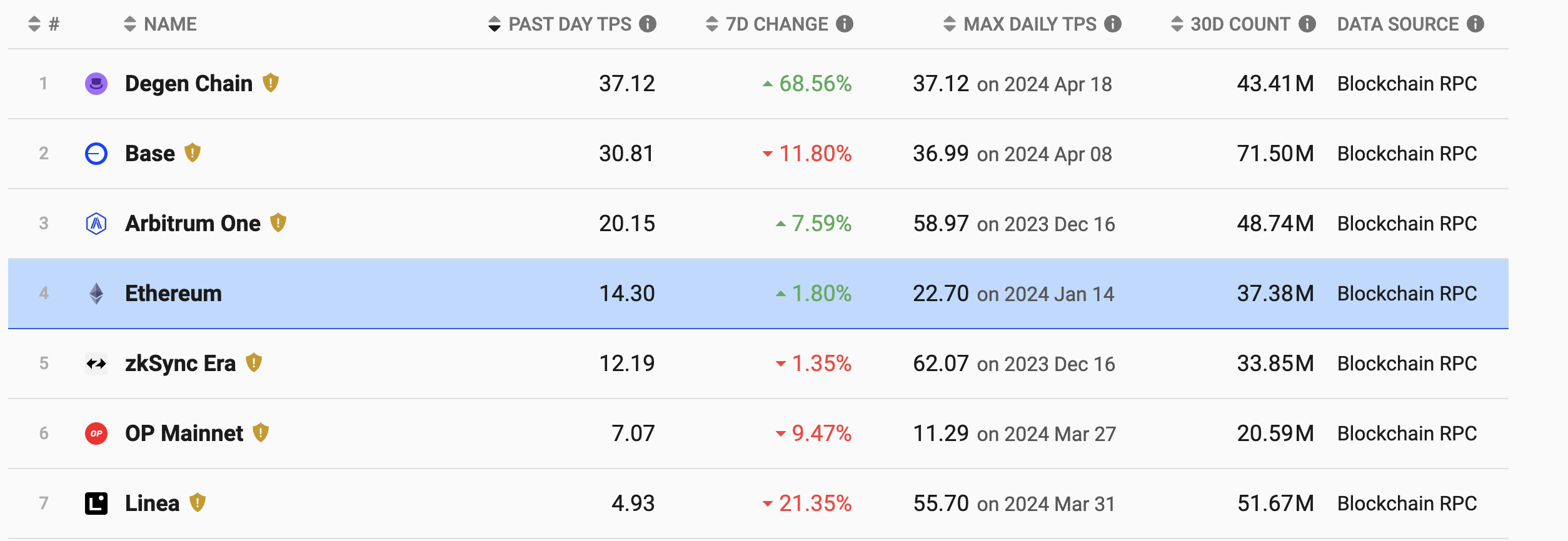This screenshot has width=1568, height=541.
Task: Click the 55.70 on 2024 Mar 31 cell
Action: click(1014, 504)
